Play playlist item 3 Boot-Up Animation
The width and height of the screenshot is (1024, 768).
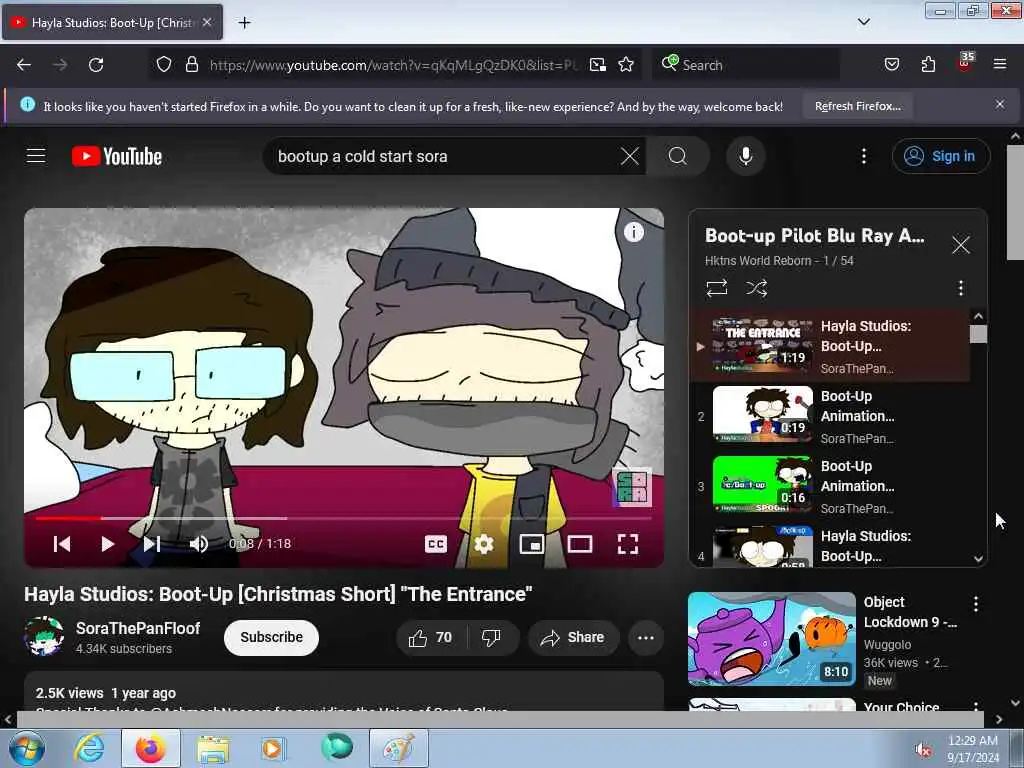click(x=829, y=487)
